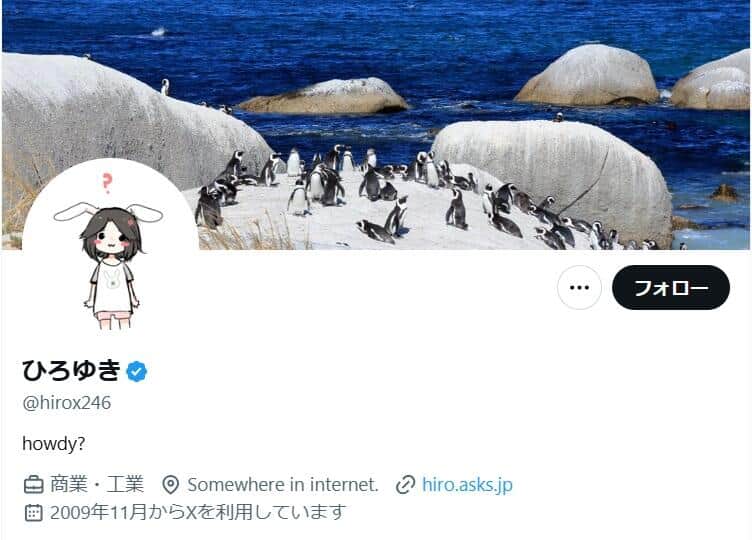Open the bunny-eared girl profile avatar
The height and width of the screenshot is (540, 752).
(x=111, y=247)
